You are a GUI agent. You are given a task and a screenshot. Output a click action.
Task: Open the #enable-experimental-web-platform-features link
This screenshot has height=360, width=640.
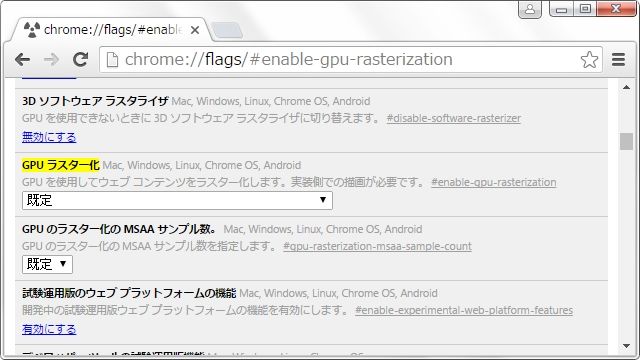(464, 311)
